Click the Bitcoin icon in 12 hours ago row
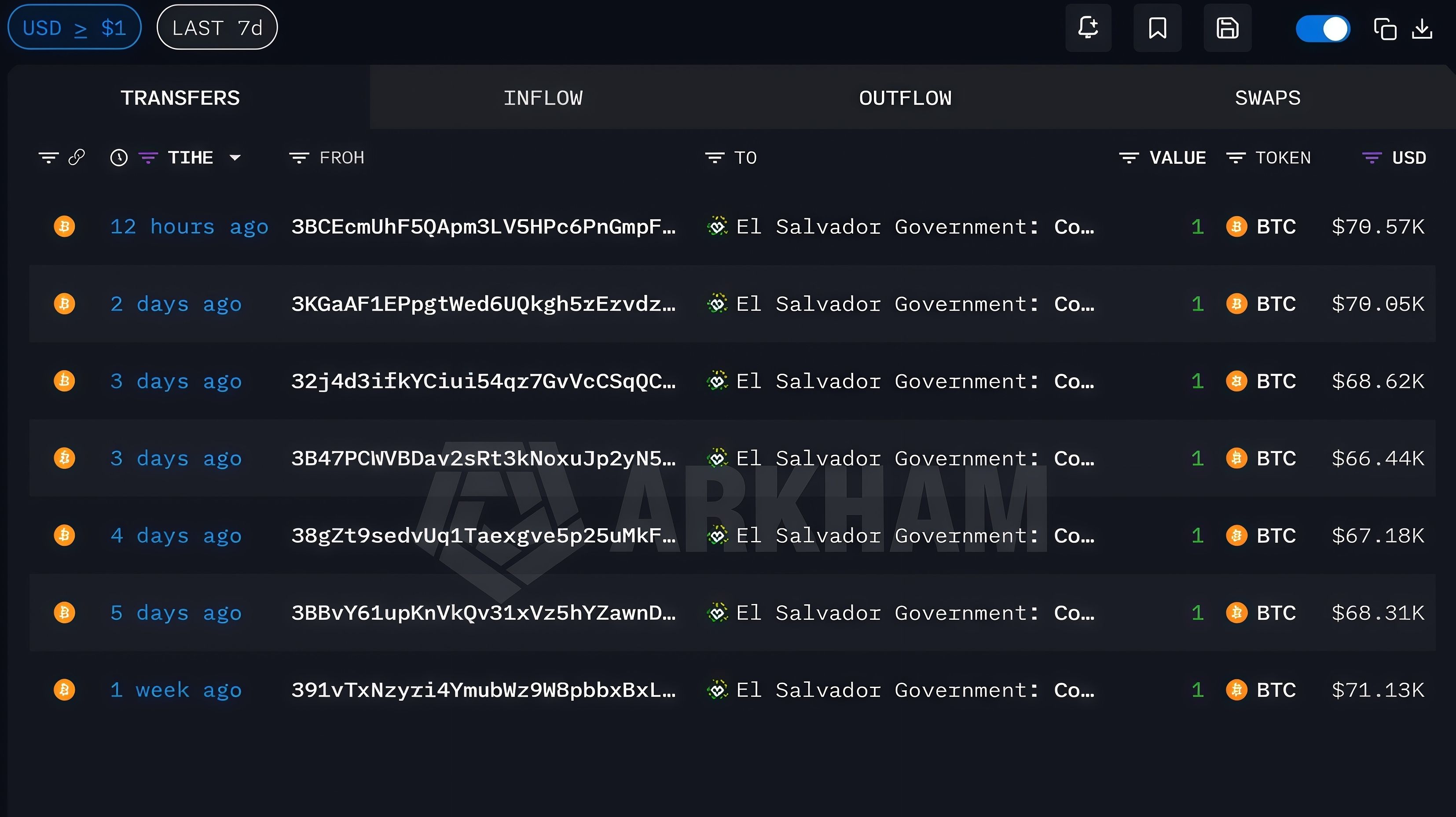The image size is (1456, 817). point(64,227)
